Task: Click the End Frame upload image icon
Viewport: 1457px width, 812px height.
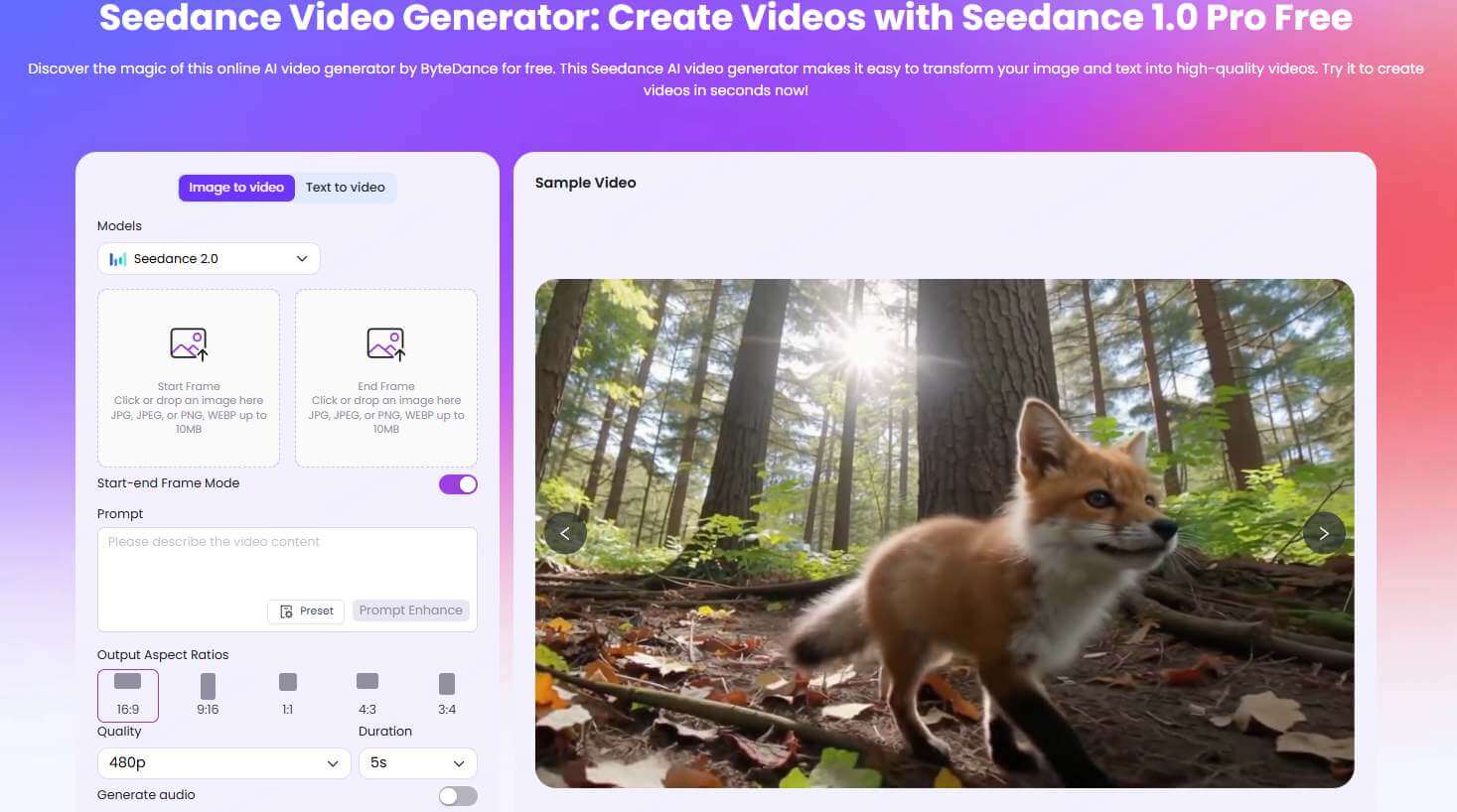Action: click(386, 343)
